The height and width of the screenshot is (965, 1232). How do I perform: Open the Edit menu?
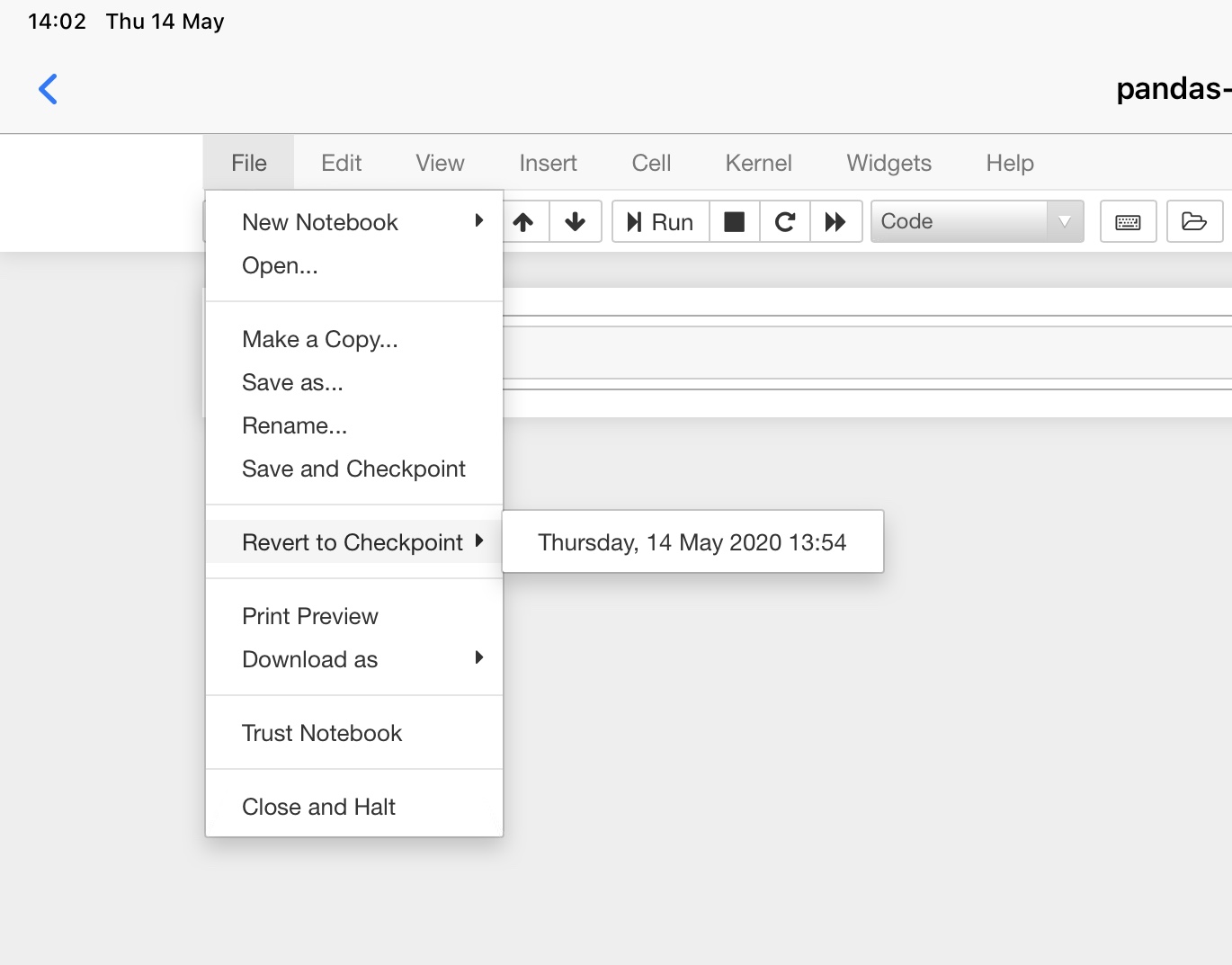(341, 163)
